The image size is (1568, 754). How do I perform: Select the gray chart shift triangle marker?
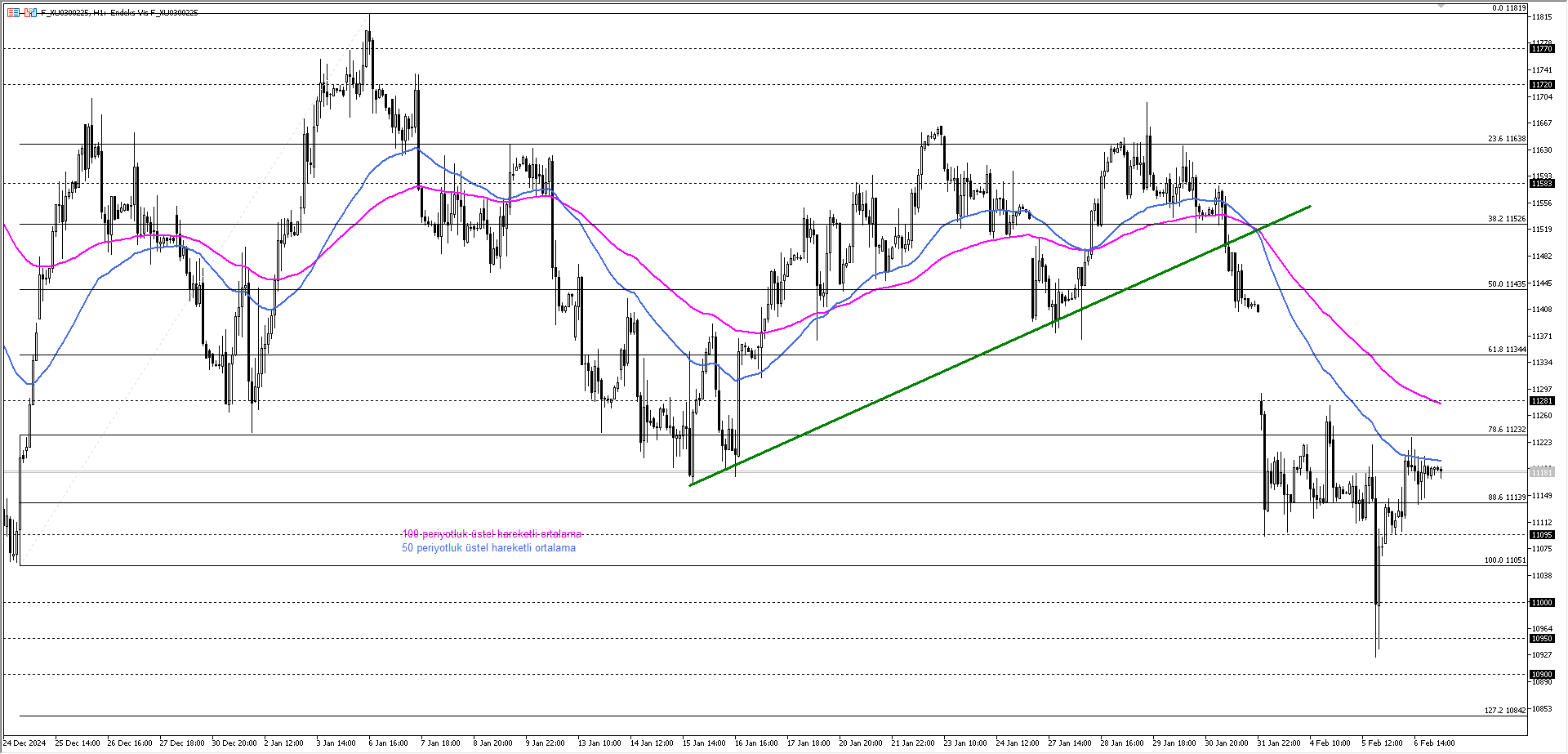[x=1441, y=7]
